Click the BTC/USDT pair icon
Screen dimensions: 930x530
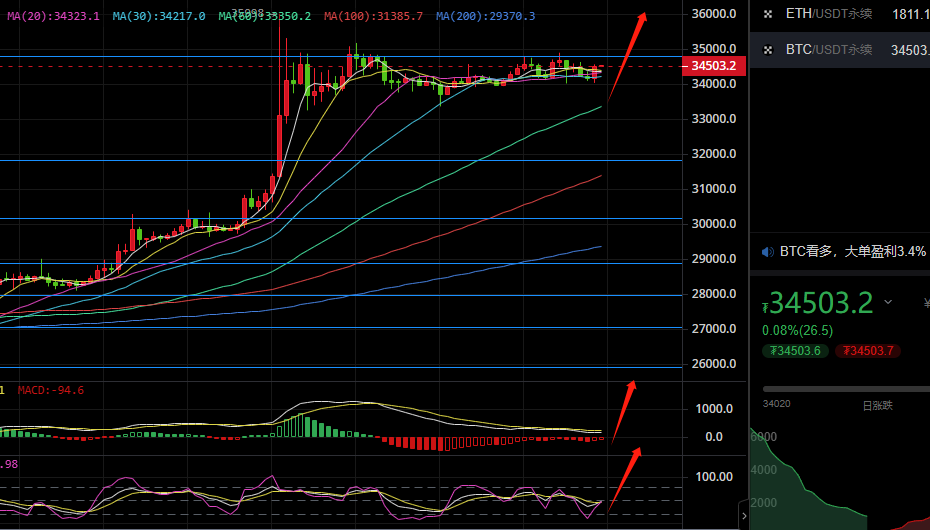767,49
